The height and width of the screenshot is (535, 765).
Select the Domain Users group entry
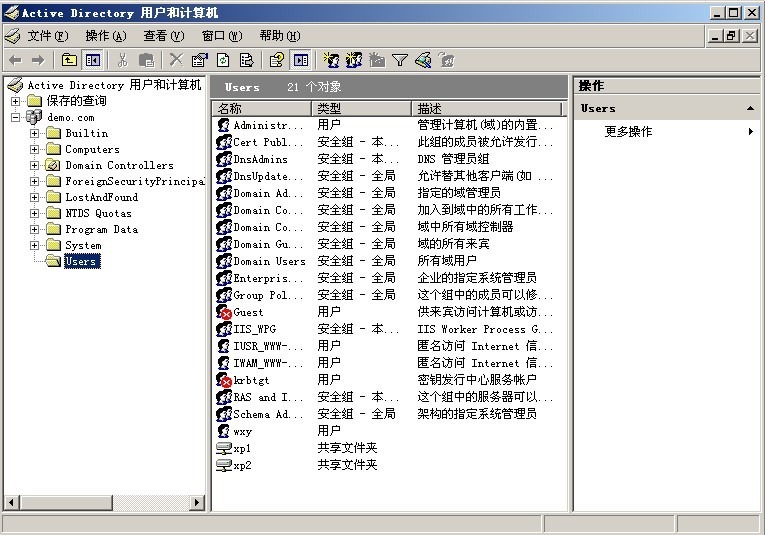coord(269,261)
